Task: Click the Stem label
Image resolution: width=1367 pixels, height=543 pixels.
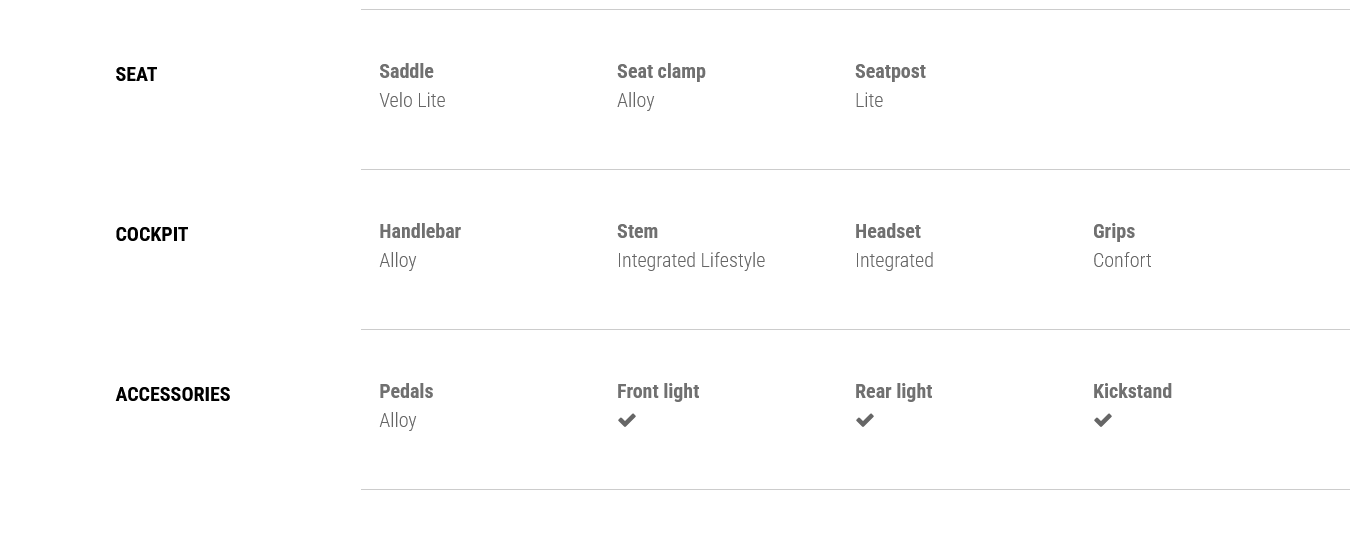Action: coord(637,232)
